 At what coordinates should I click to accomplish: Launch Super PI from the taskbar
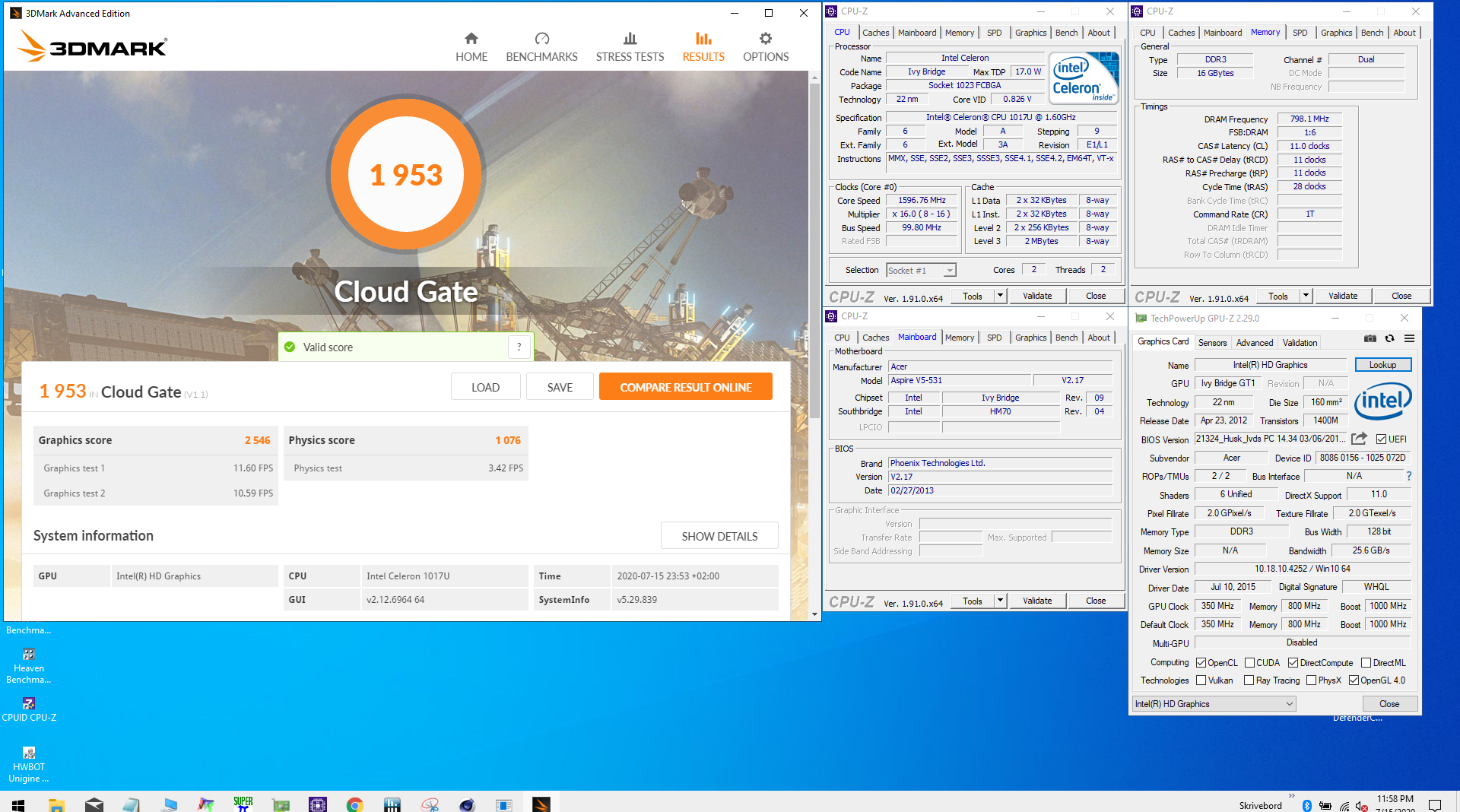243,804
